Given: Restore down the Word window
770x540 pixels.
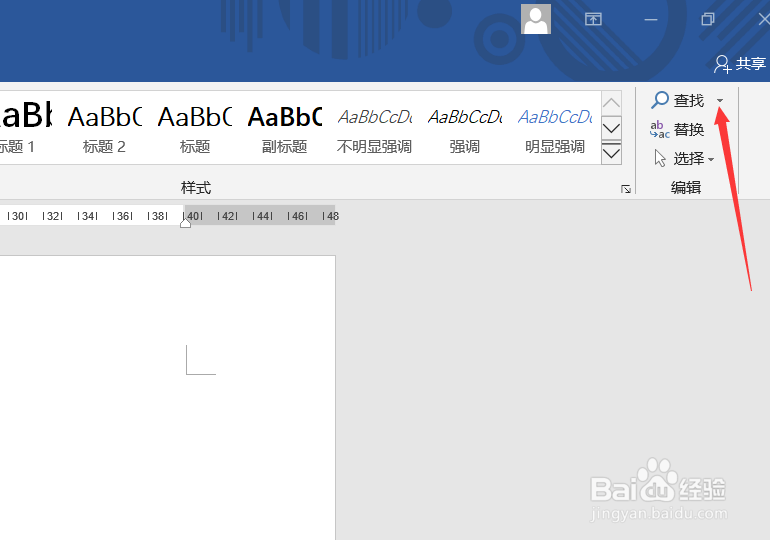Looking at the screenshot, I should [708, 20].
